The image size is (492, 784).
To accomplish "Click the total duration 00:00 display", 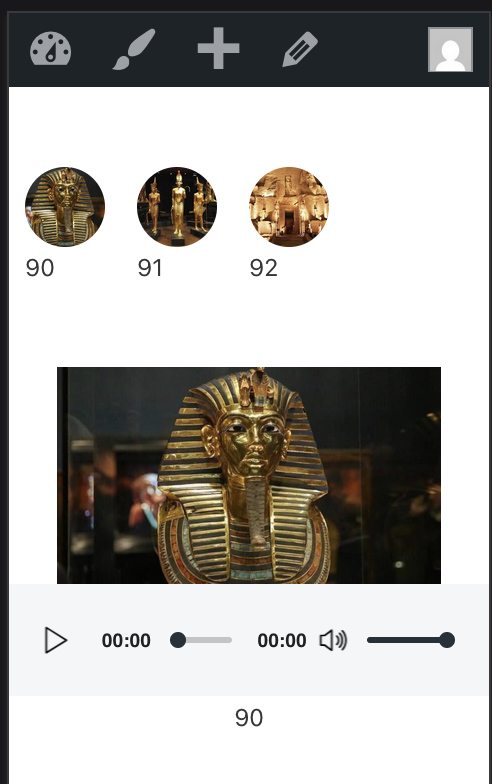I will tap(282, 640).
